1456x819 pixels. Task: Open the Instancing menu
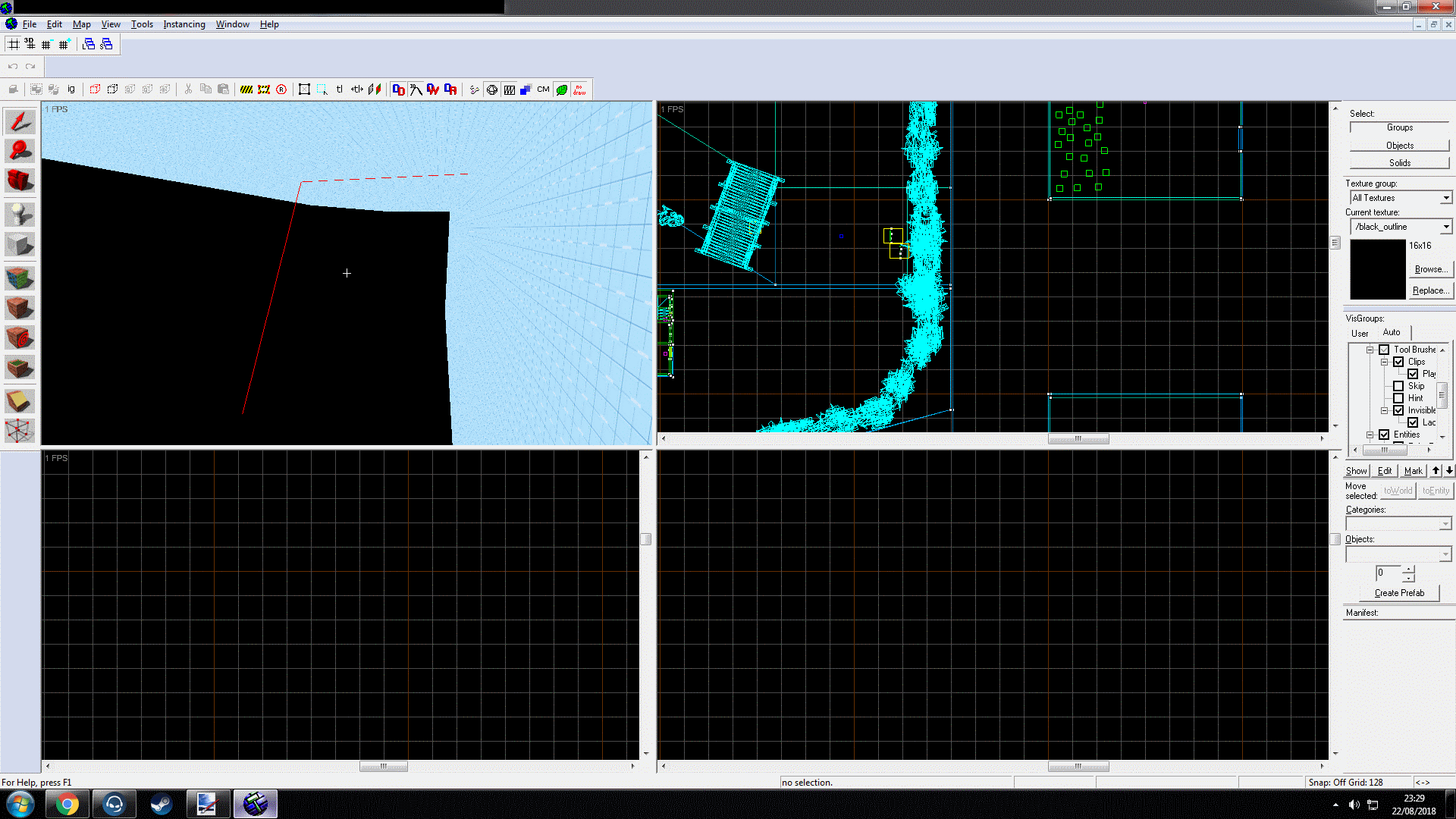click(184, 24)
